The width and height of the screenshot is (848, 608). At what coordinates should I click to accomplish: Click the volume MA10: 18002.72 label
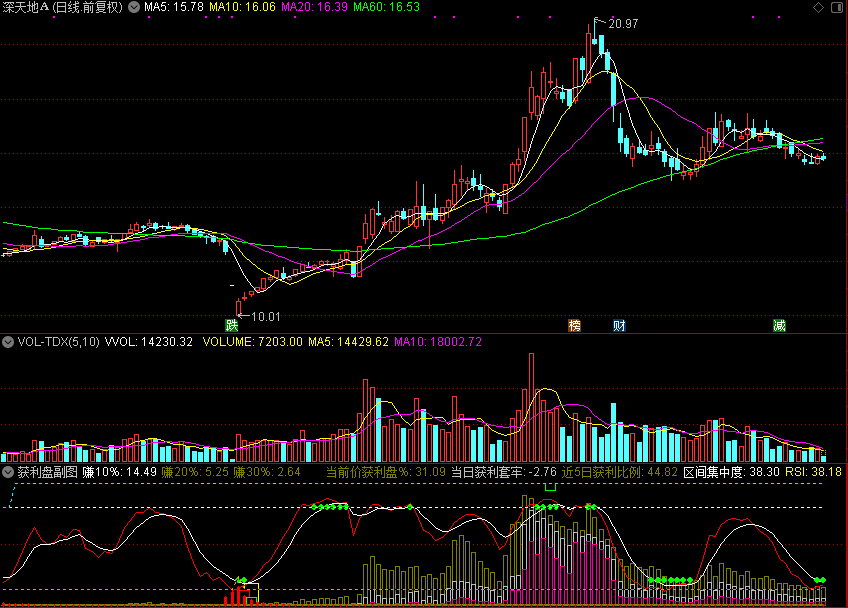(x=438, y=342)
